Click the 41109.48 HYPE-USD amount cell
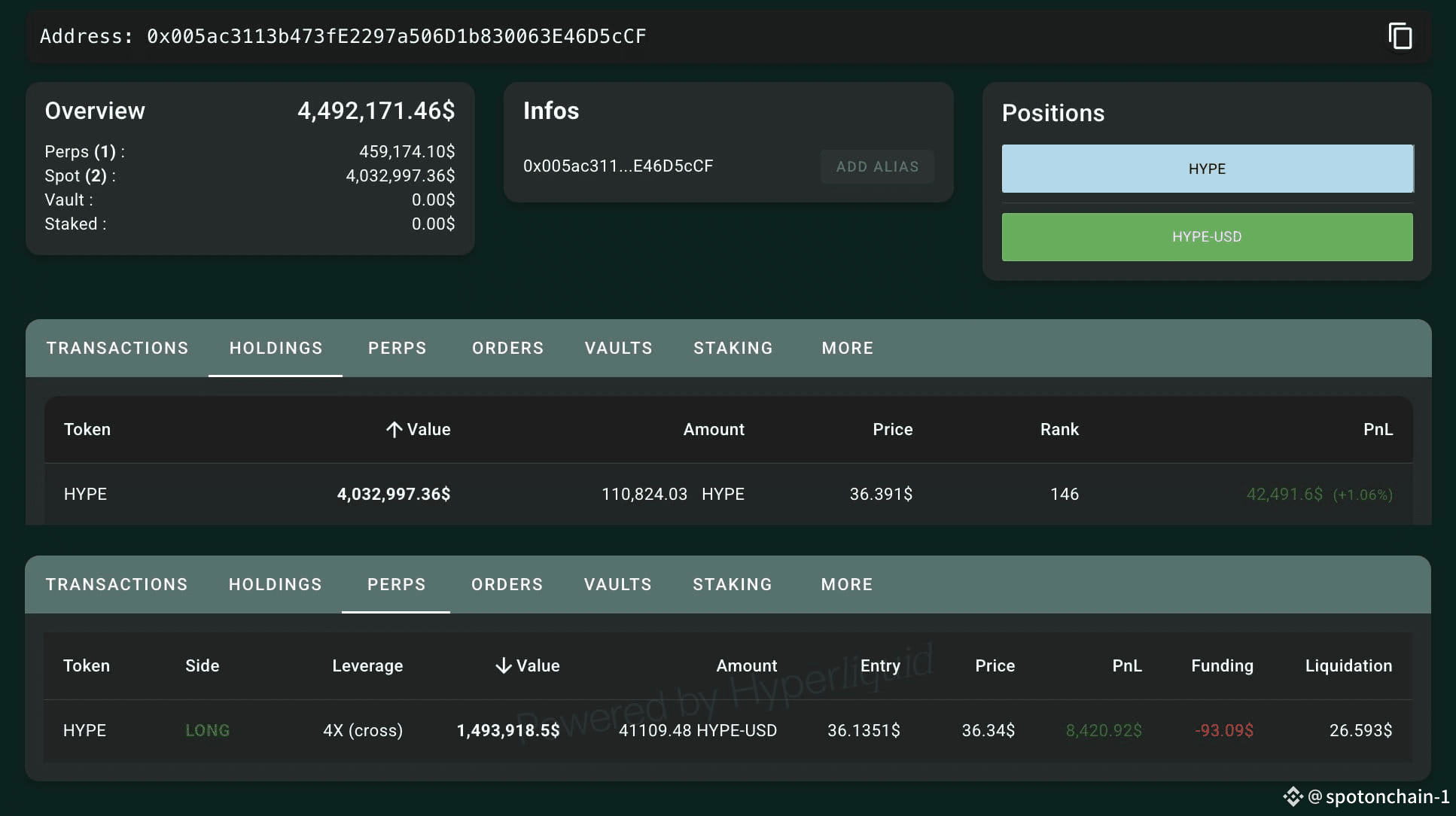1456x816 pixels. click(x=697, y=731)
